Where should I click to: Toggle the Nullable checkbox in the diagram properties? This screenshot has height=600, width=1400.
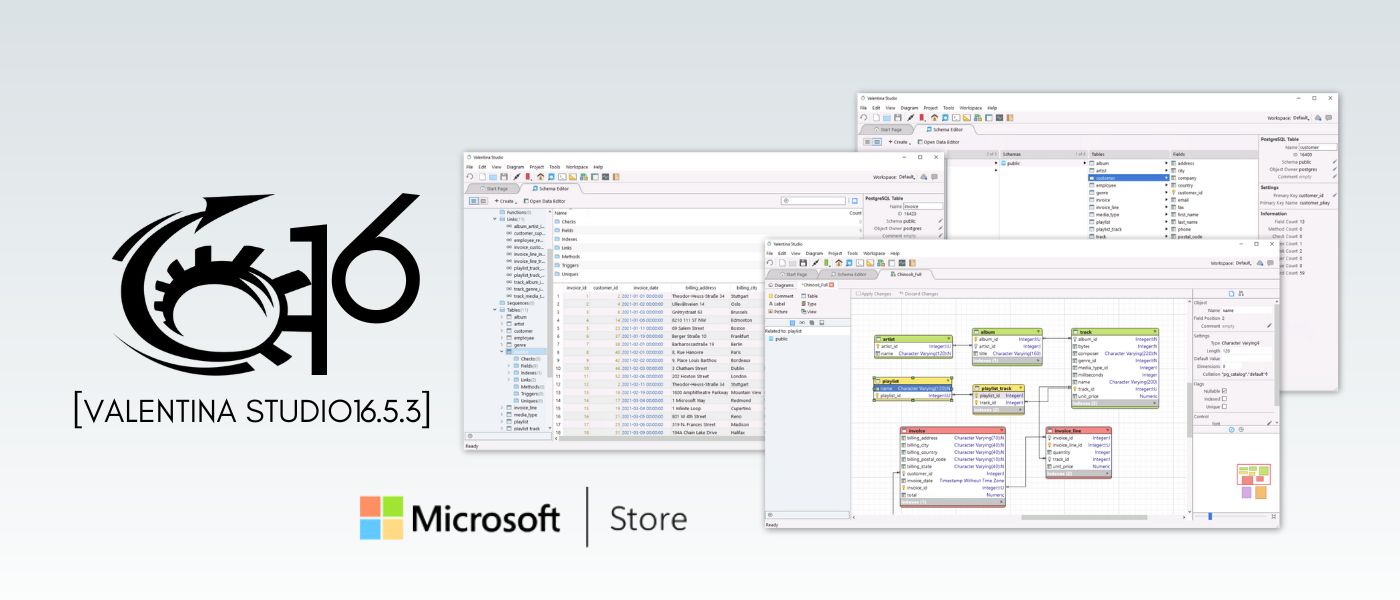coord(1224,391)
